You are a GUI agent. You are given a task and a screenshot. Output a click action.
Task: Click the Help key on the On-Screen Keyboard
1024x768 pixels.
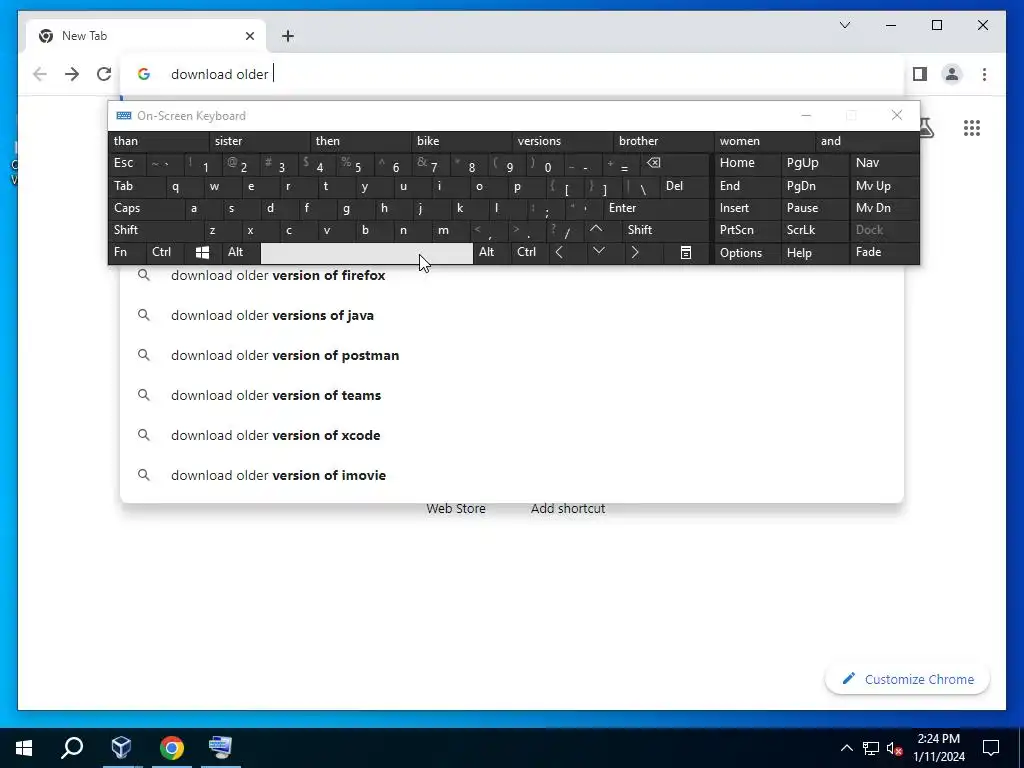point(815,253)
